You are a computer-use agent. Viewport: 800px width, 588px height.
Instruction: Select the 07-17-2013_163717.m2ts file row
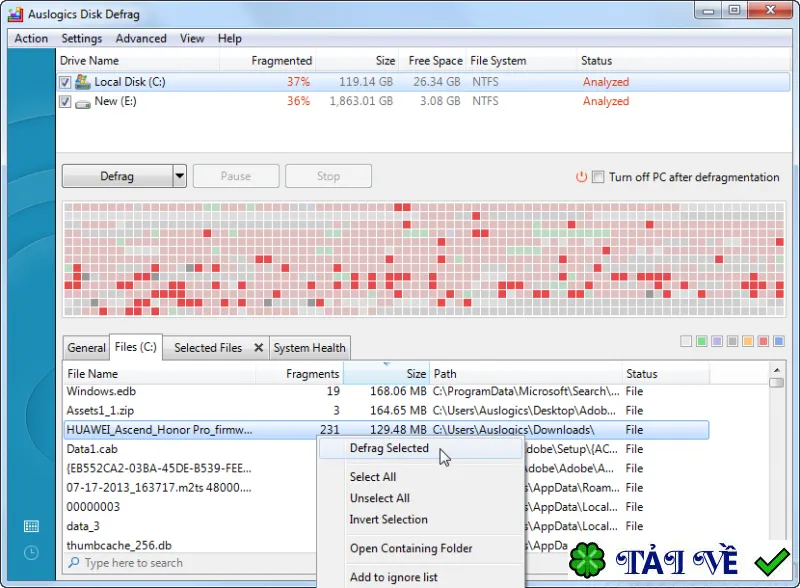tap(190, 487)
